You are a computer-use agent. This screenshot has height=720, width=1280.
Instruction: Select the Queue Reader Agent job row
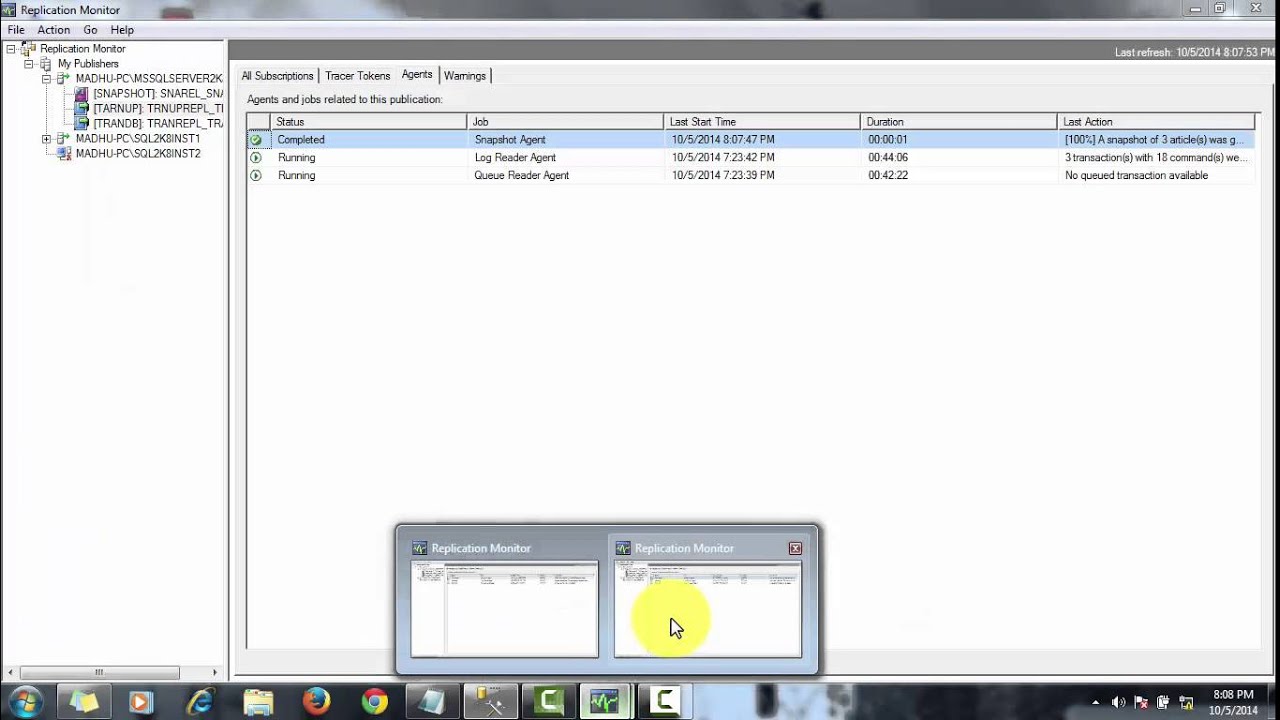click(x=750, y=176)
